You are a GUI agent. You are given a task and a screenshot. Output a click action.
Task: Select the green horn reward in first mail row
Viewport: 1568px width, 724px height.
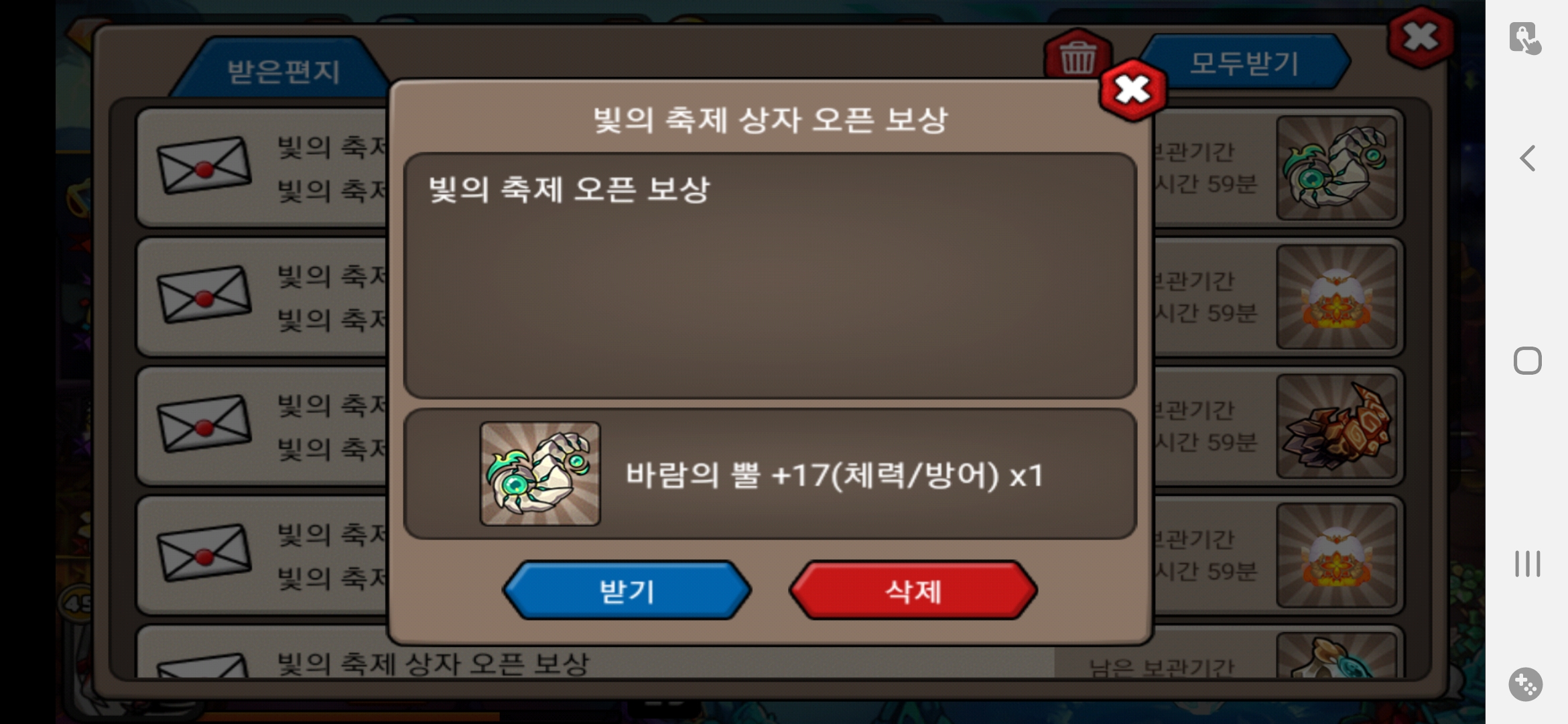(x=1337, y=168)
